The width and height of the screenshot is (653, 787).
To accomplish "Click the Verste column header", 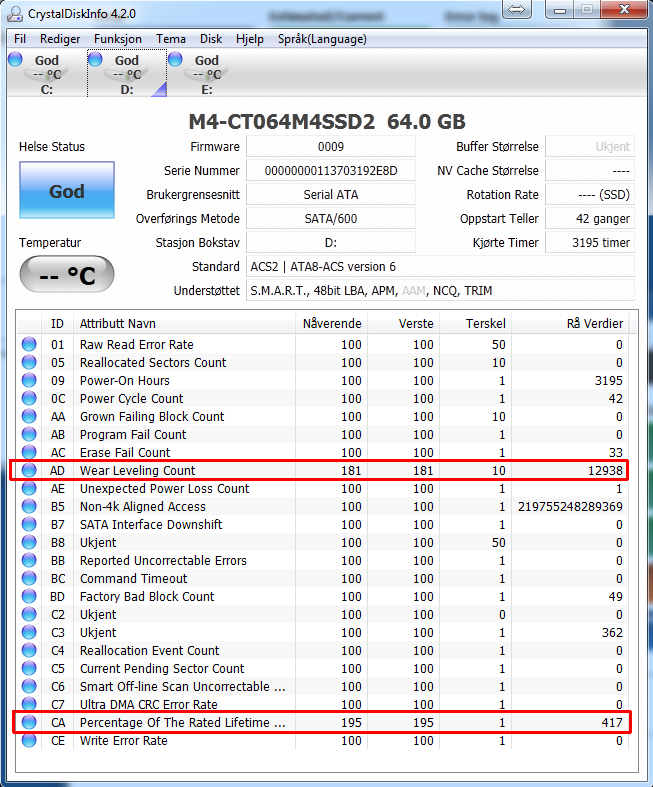I will click(404, 324).
